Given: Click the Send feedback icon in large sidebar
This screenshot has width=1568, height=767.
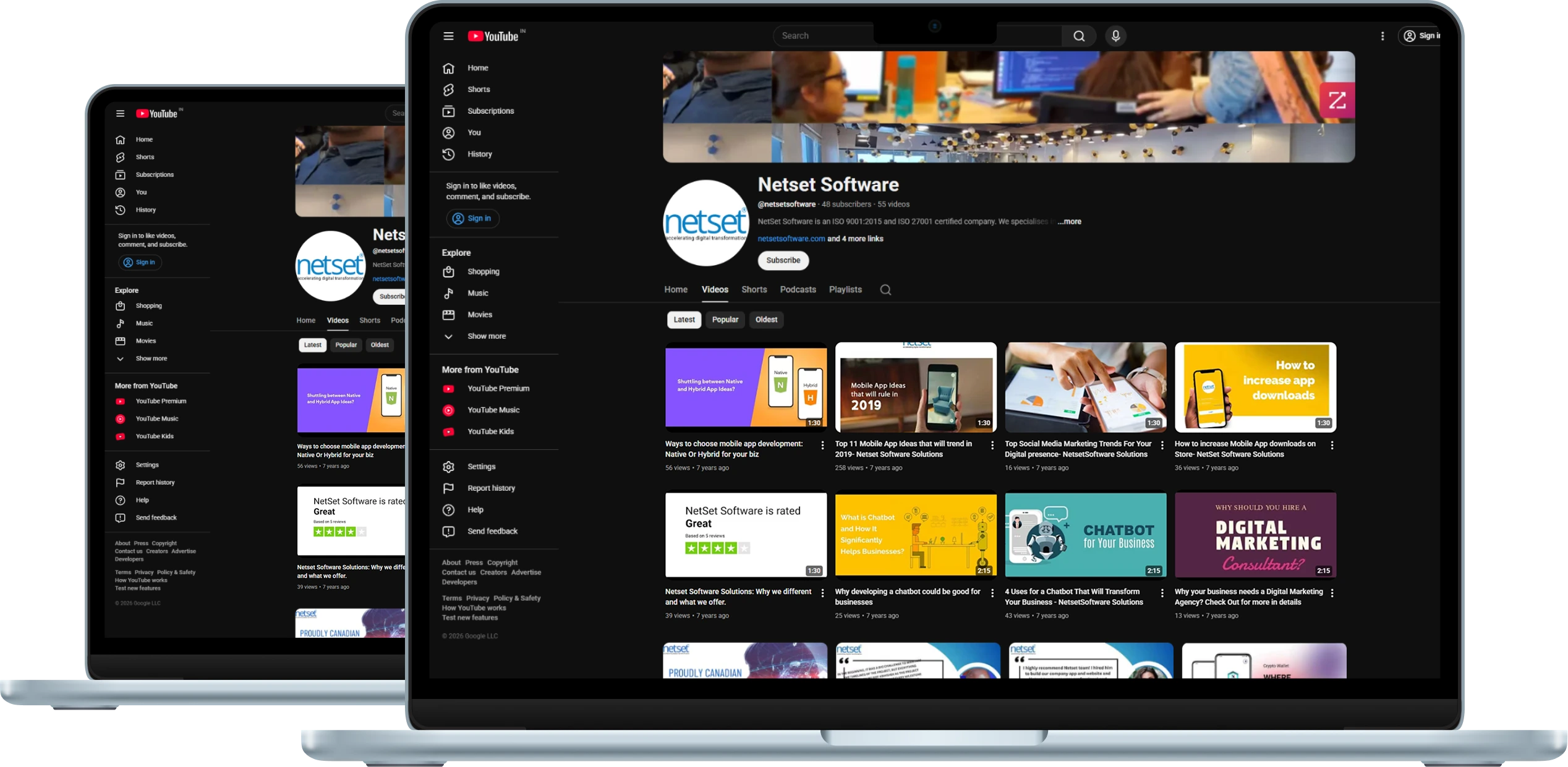Looking at the screenshot, I should point(448,532).
